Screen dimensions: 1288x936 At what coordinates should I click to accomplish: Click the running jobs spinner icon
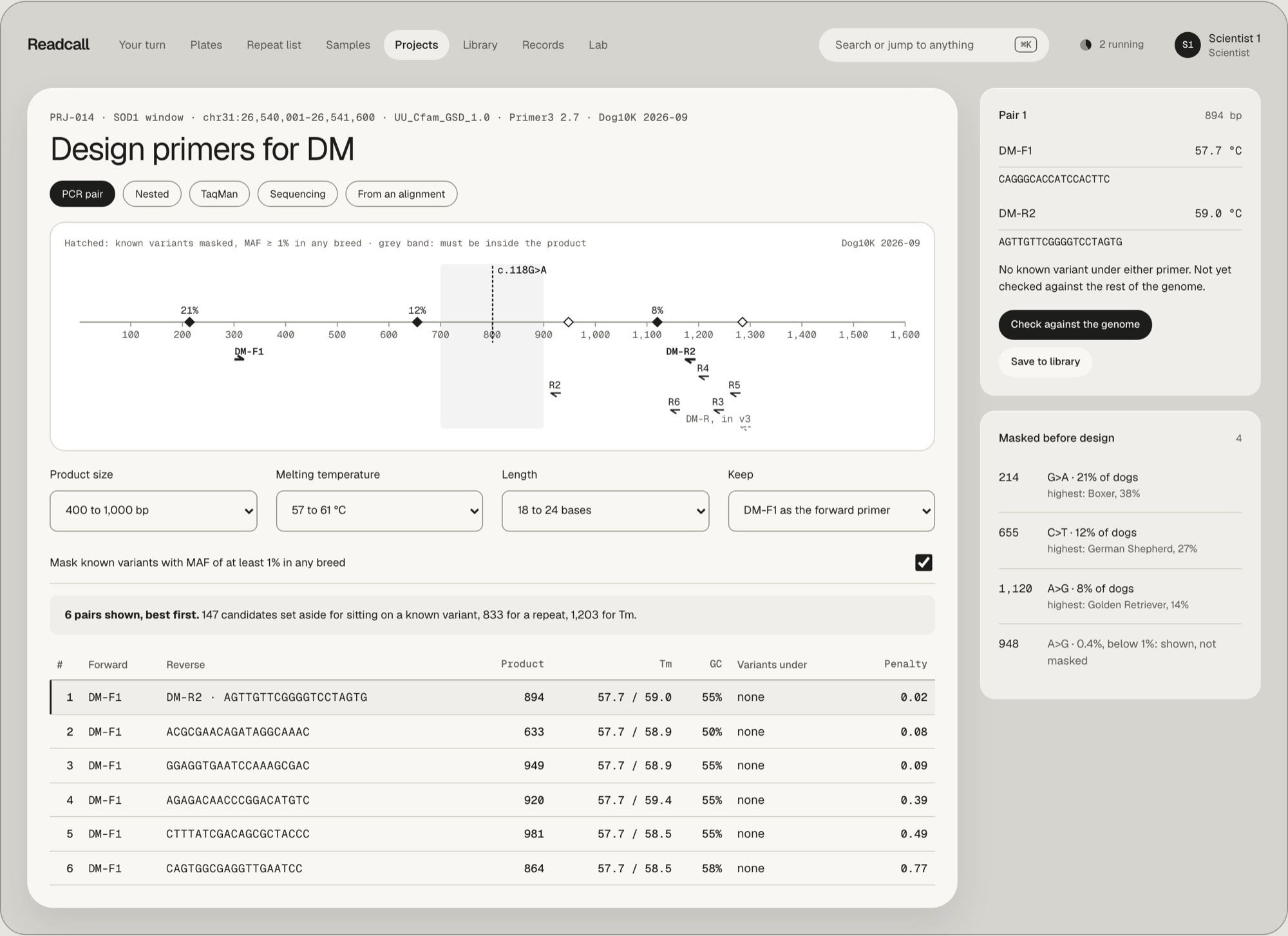tap(1086, 44)
